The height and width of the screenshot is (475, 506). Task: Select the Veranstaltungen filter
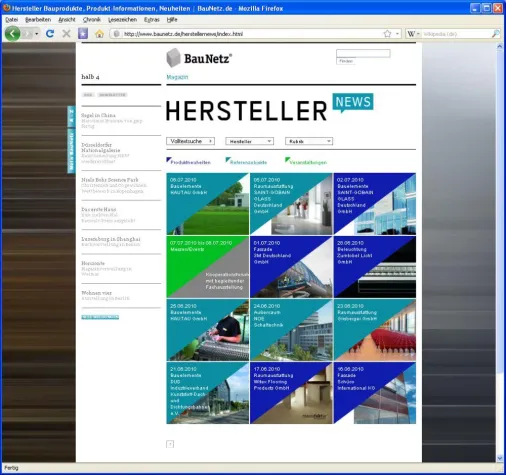(308, 162)
